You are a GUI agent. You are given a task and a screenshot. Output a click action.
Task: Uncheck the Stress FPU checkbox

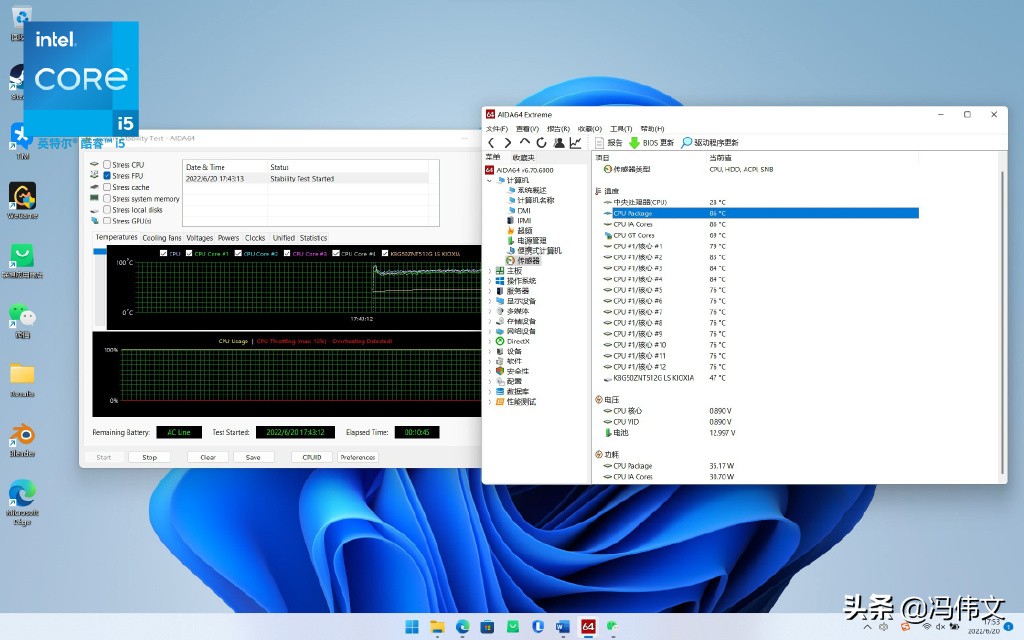107,176
